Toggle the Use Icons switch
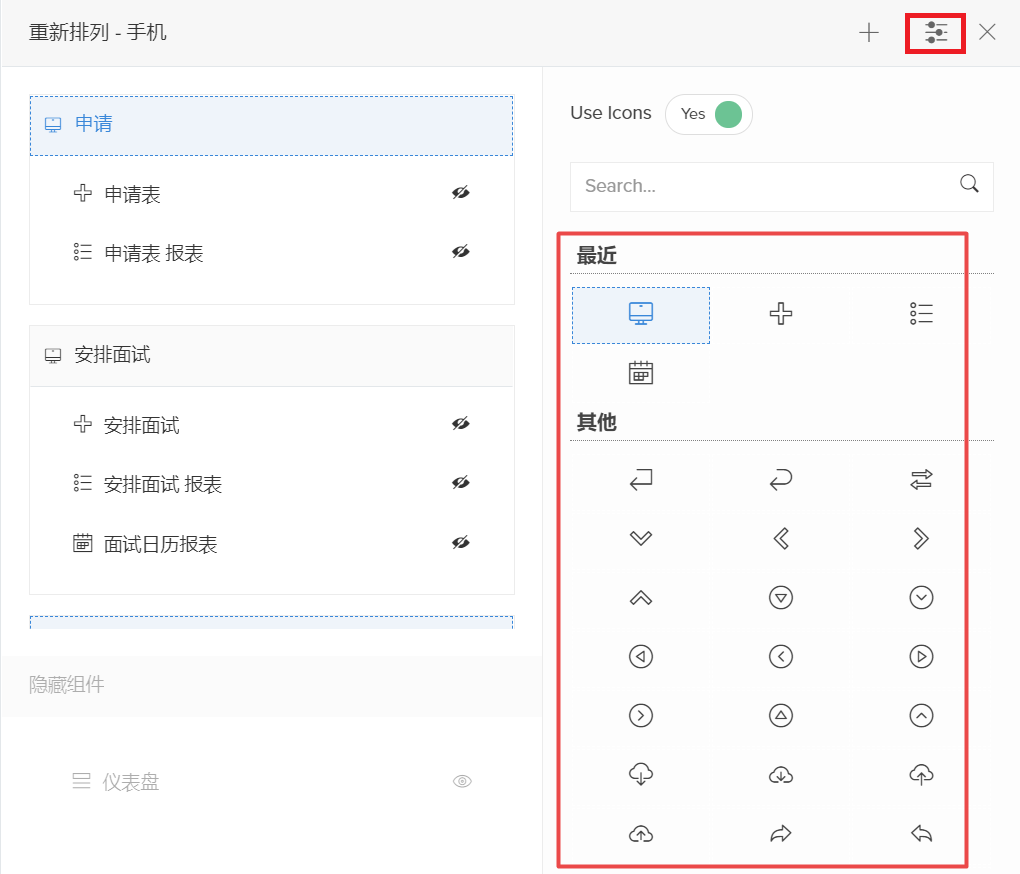1020x874 pixels. point(709,114)
